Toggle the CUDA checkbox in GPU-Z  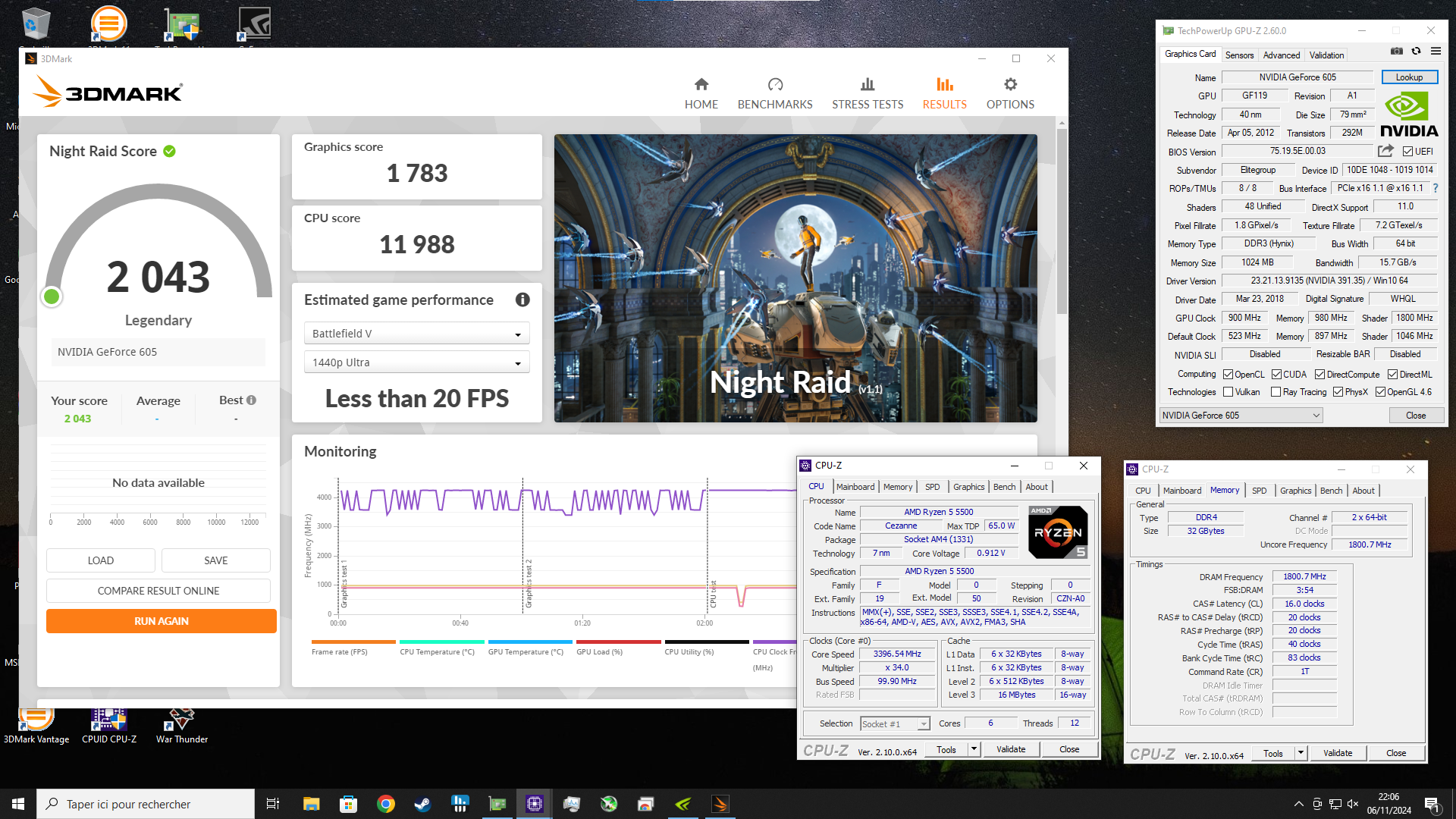1276,375
